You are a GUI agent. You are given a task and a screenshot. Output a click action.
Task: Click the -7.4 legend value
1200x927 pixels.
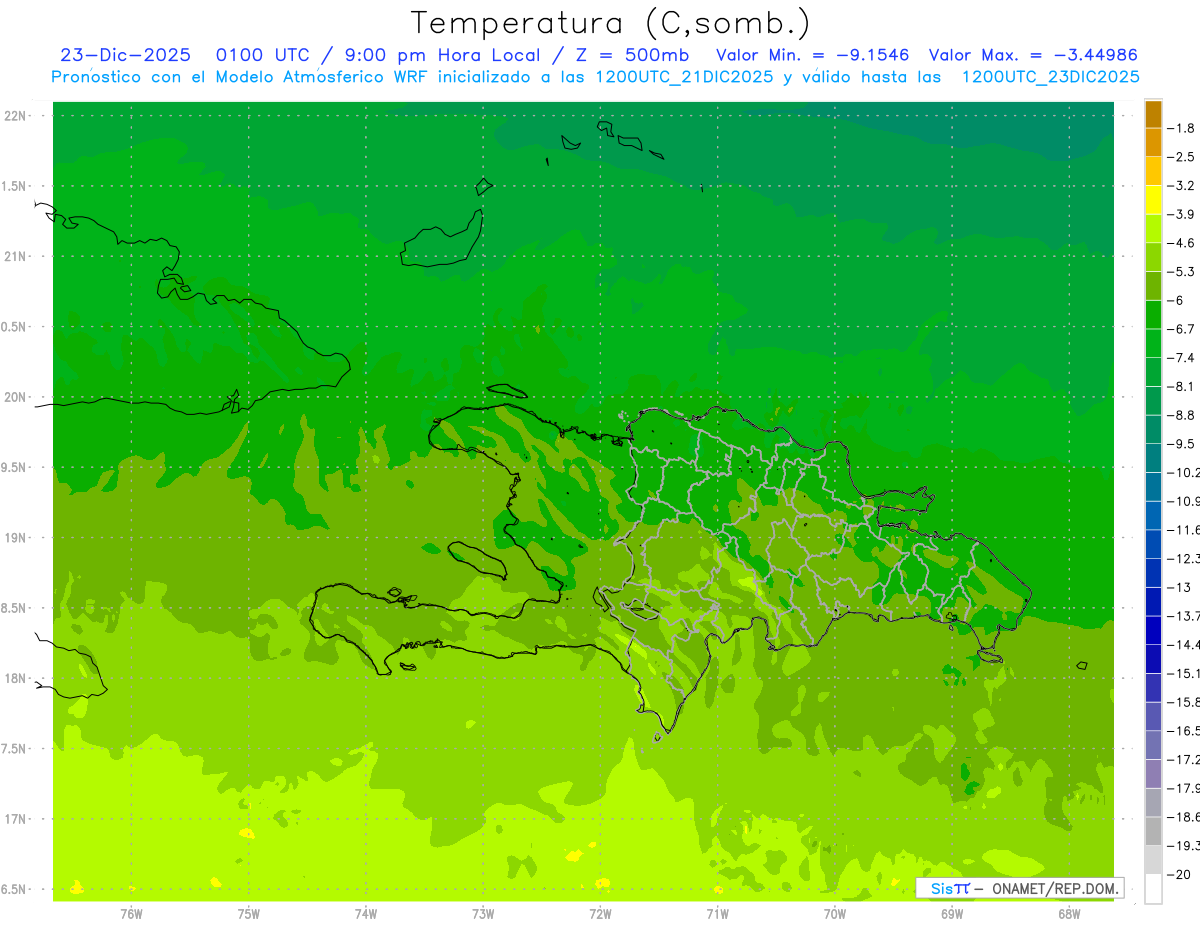coord(1181,358)
